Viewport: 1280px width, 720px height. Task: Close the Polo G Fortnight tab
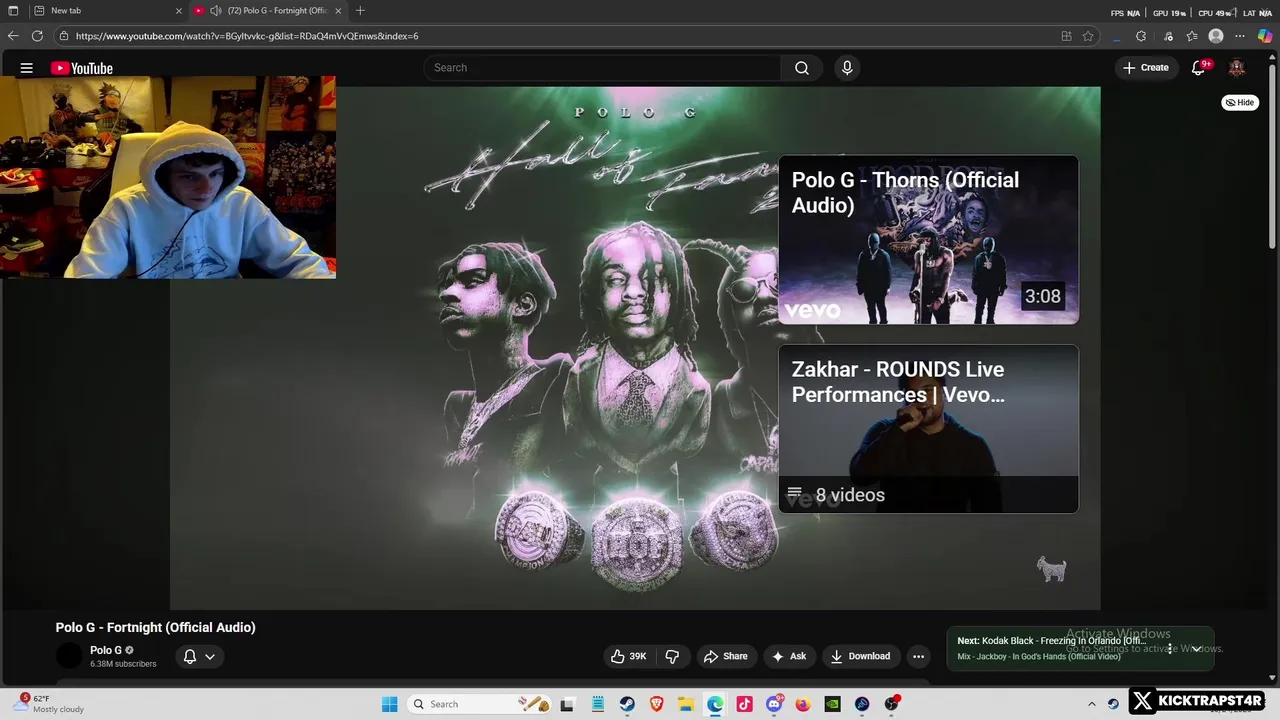[x=338, y=11]
